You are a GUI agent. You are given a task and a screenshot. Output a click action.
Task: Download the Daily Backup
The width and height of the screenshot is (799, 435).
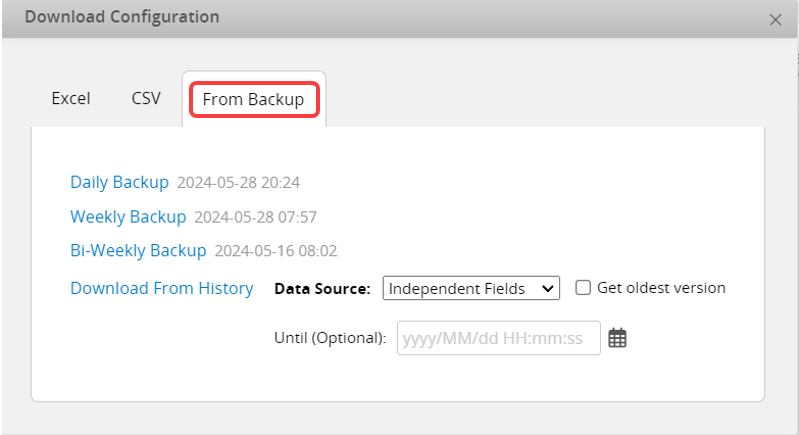pos(119,182)
